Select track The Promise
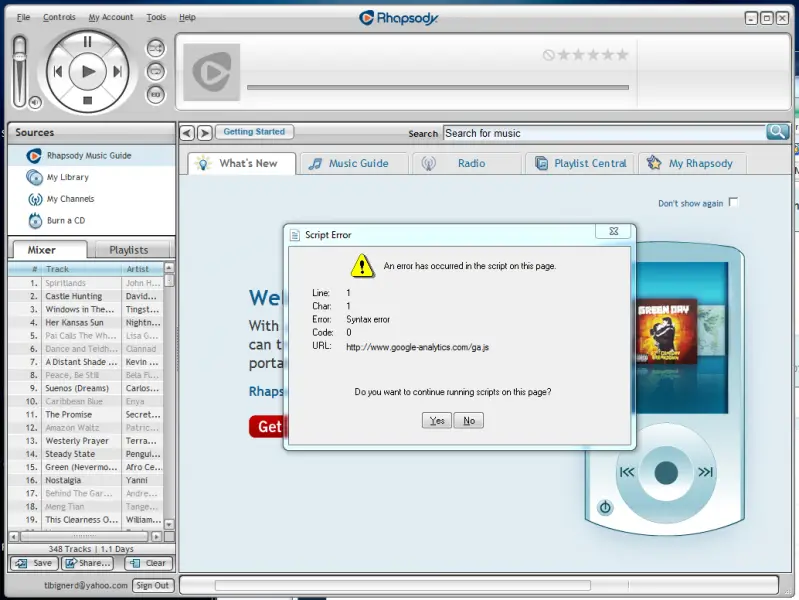The width and height of the screenshot is (799, 600). [x=86, y=414]
